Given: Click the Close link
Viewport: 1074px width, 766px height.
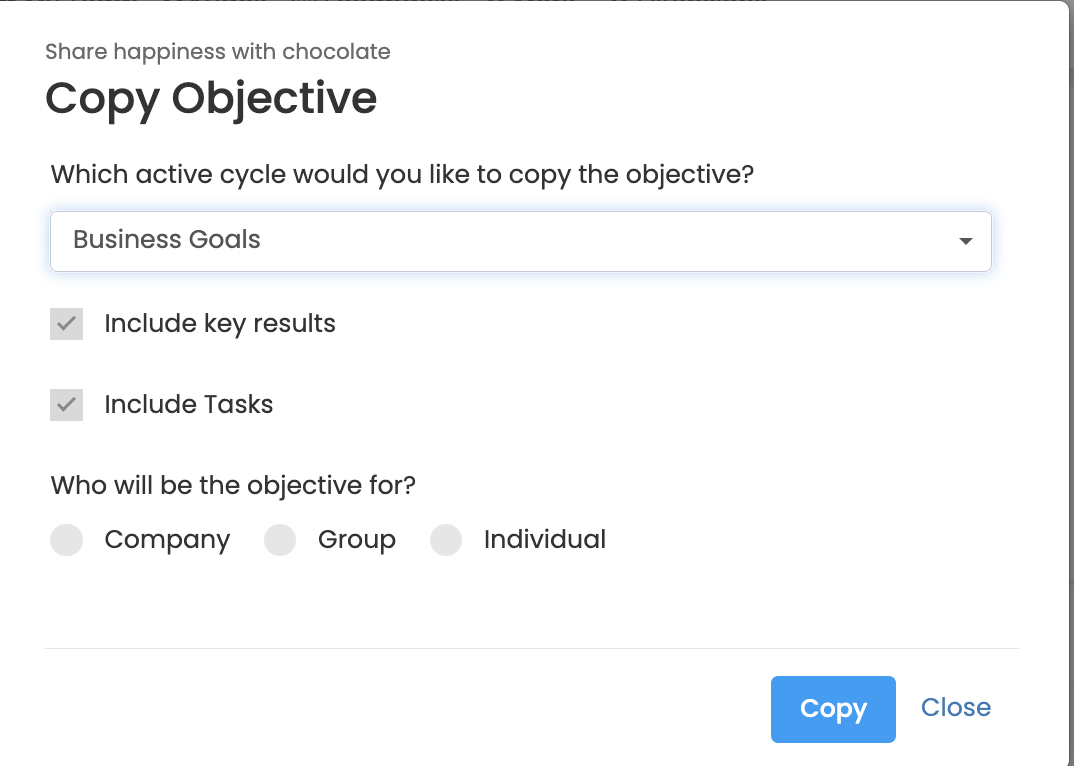Looking at the screenshot, I should [x=956, y=708].
